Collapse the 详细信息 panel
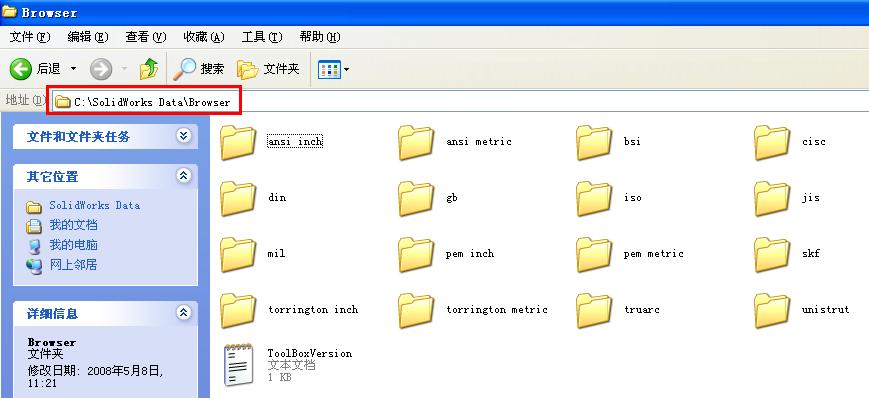Screen dimensions: 869x398 [x=183, y=313]
